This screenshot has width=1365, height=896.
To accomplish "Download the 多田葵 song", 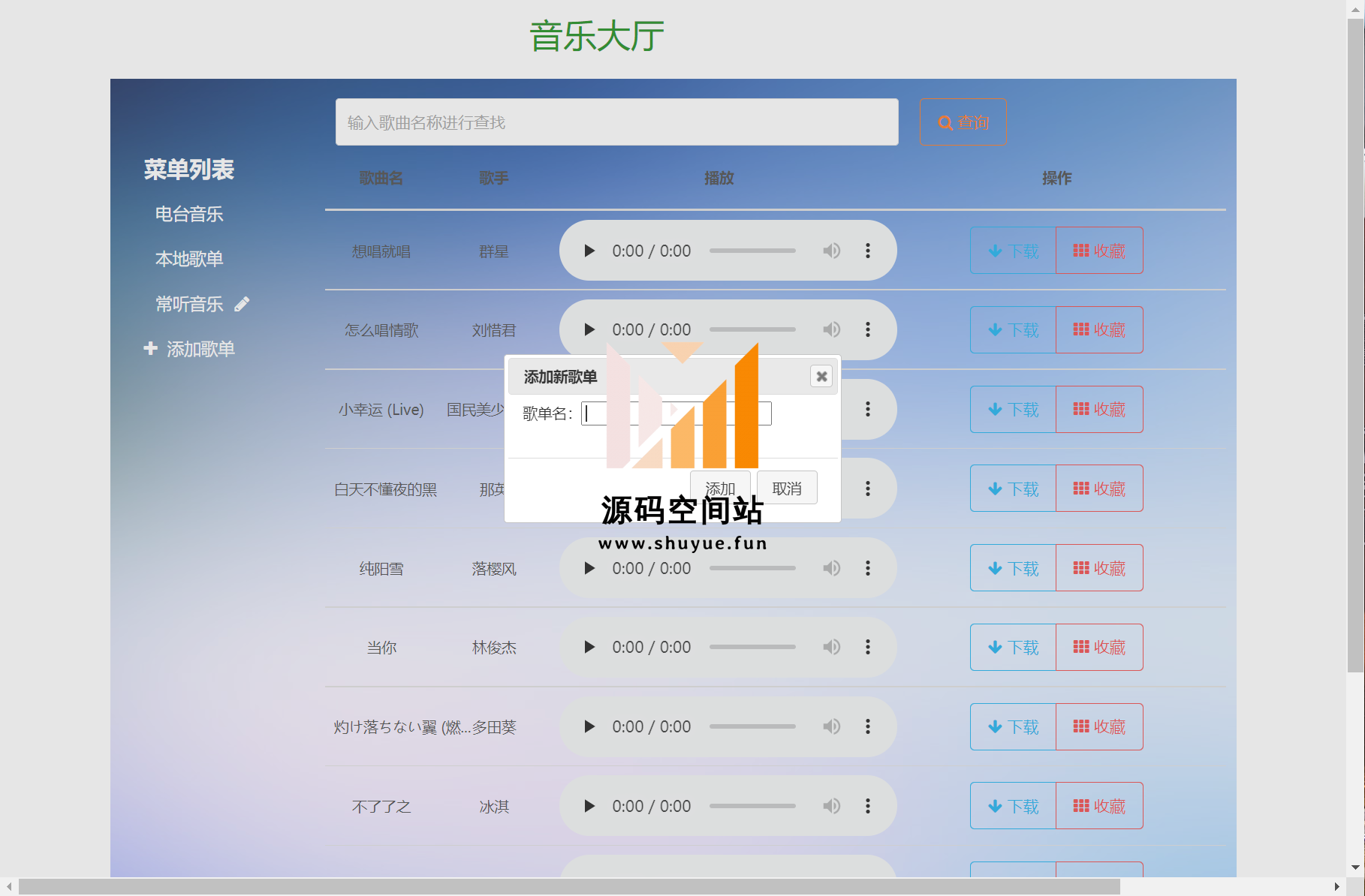I will [1013, 726].
